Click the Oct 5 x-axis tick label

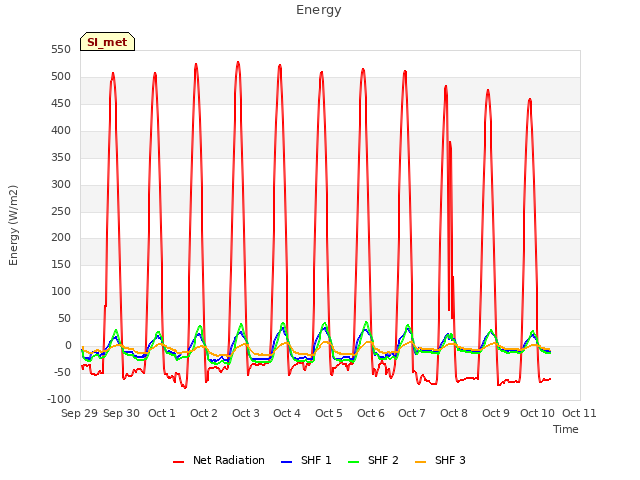(329, 413)
